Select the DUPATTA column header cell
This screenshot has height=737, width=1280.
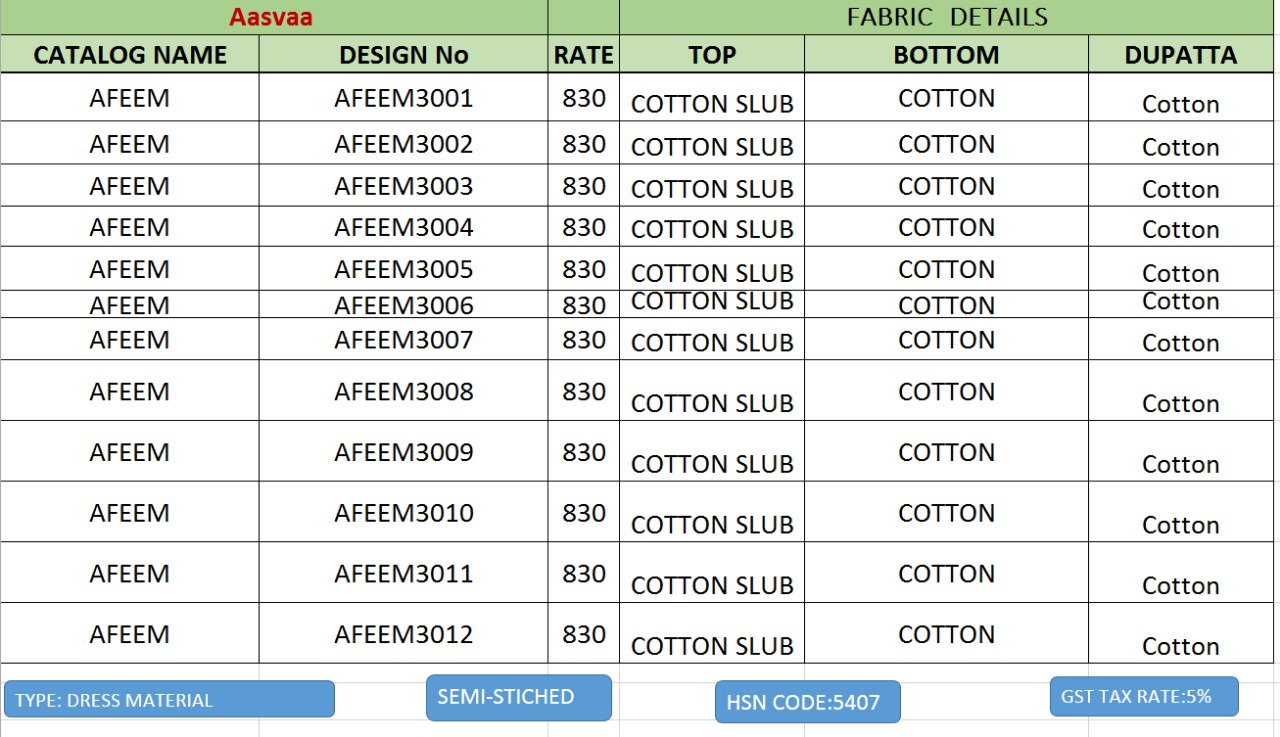click(x=1180, y=55)
